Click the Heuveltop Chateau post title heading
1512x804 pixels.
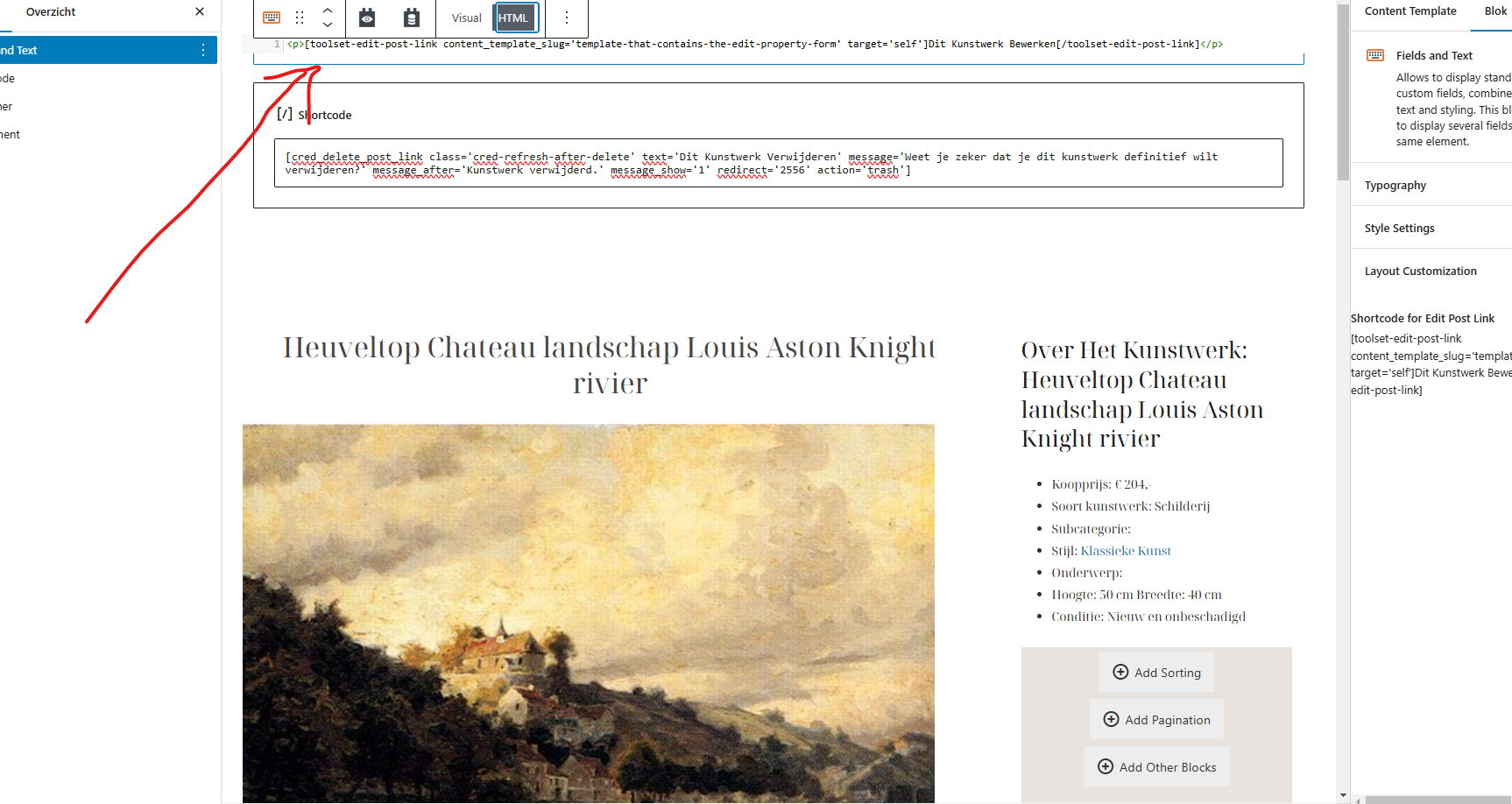click(610, 364)
